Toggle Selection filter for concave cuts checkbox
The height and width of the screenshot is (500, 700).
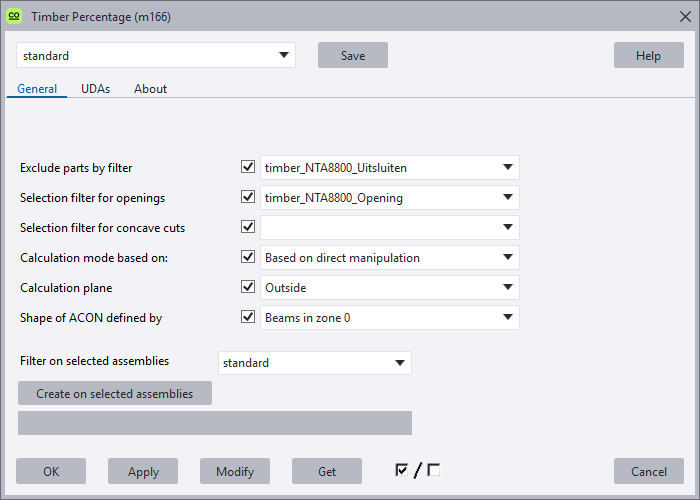(248, 227)
